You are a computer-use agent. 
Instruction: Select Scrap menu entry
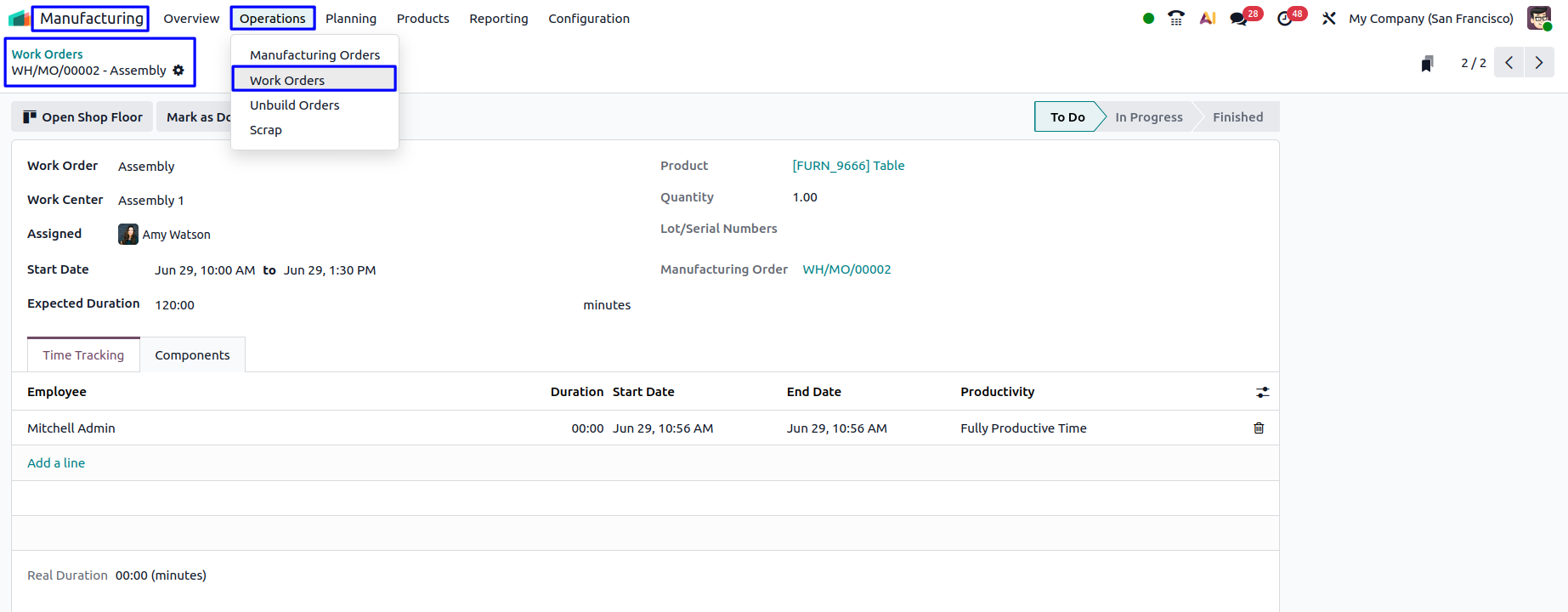[x=314, y=130]
